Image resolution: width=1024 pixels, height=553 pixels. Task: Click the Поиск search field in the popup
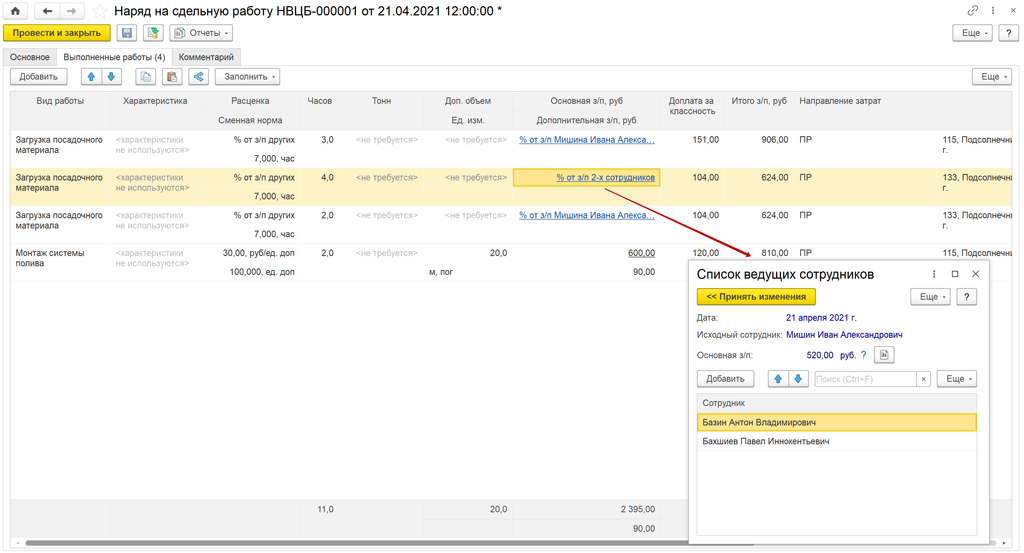[865, 379]
